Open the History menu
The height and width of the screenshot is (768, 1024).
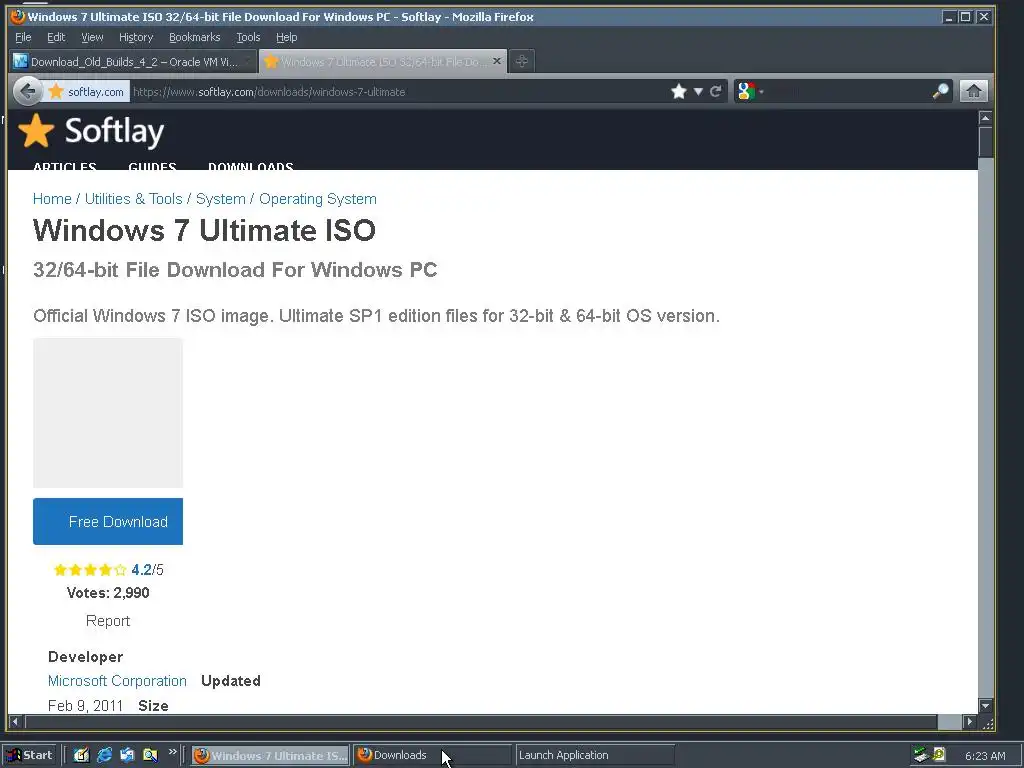click(136, 37)
